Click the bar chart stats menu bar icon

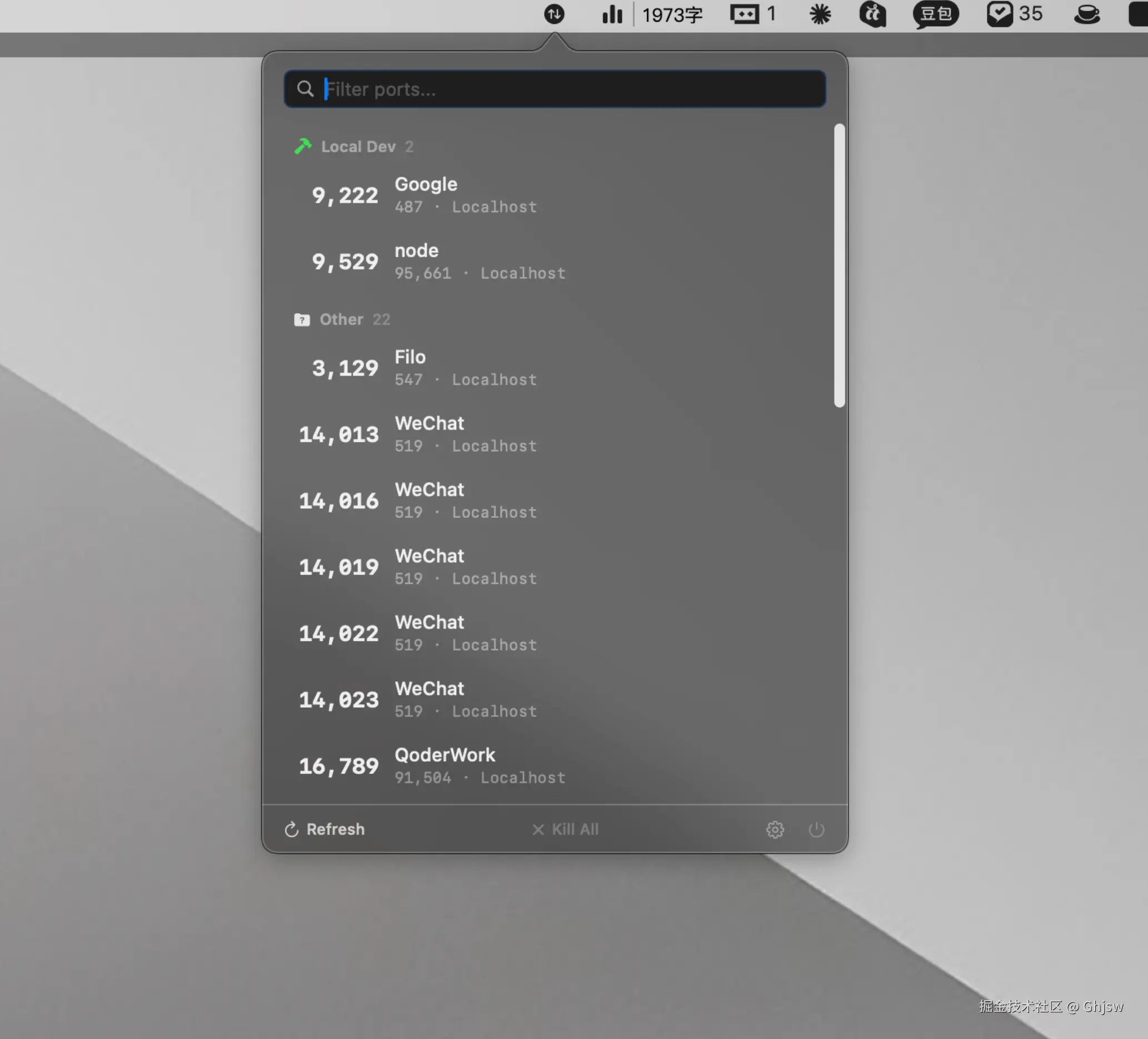click(x=612, y=14)
